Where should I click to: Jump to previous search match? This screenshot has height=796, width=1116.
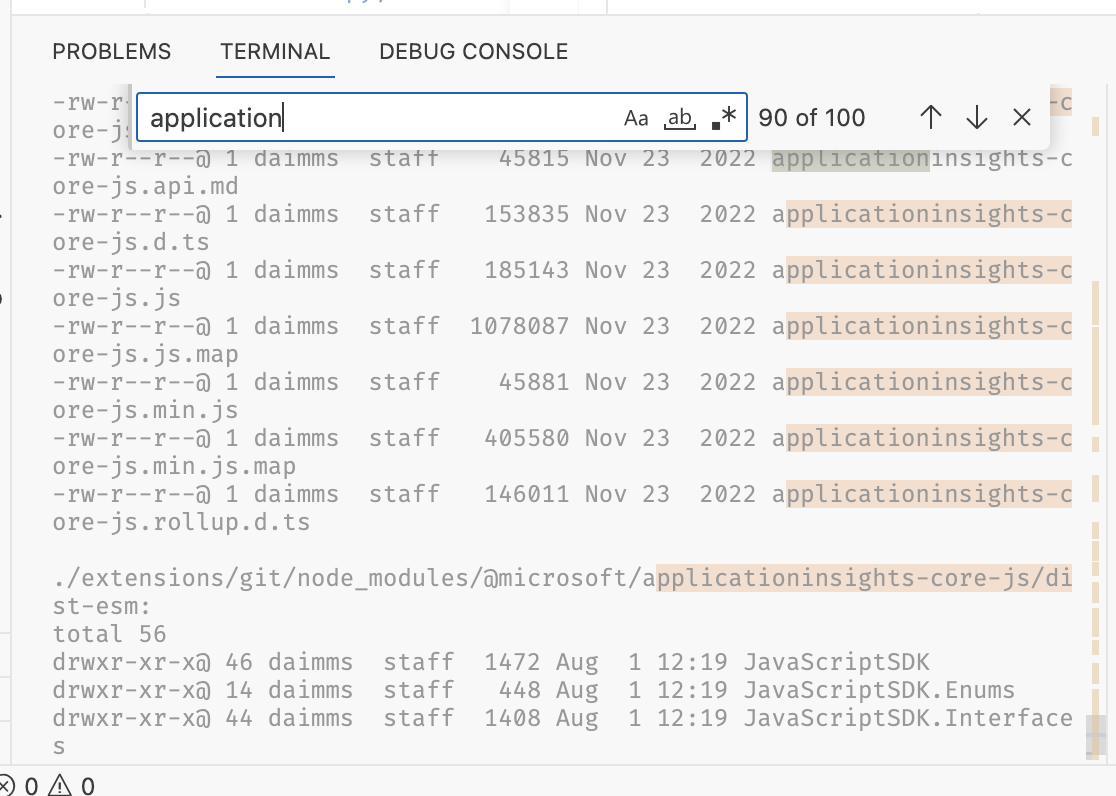930,117
